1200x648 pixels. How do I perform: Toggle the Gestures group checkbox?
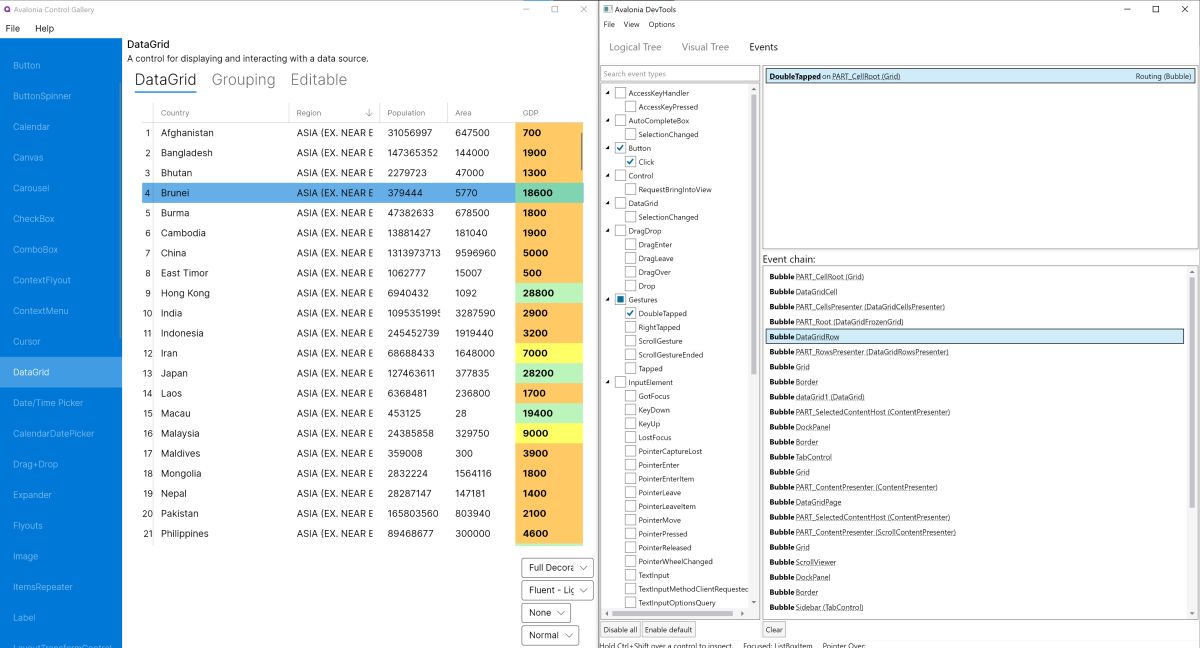620,299
